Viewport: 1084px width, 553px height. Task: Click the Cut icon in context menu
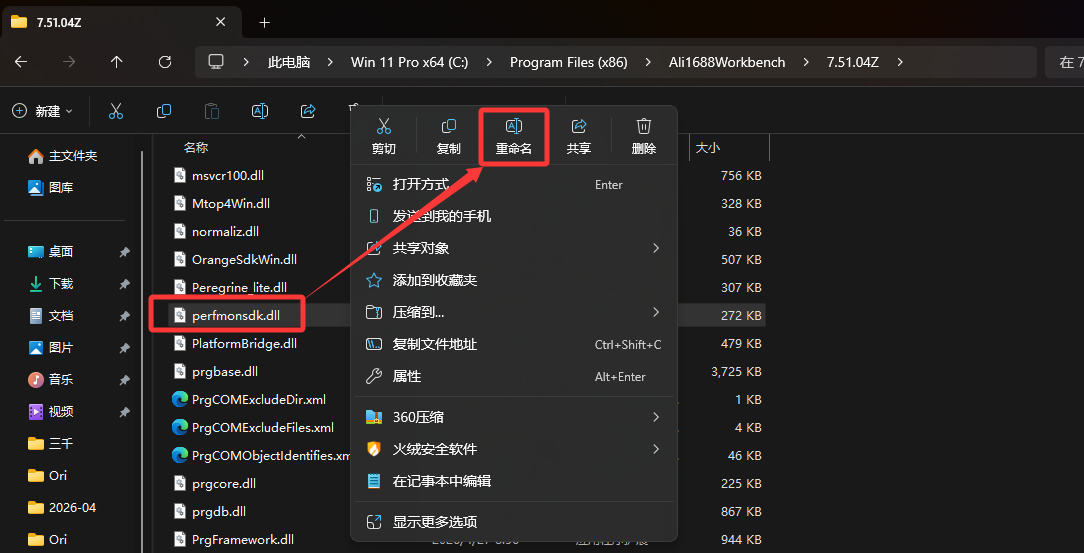tap(383, 127)
